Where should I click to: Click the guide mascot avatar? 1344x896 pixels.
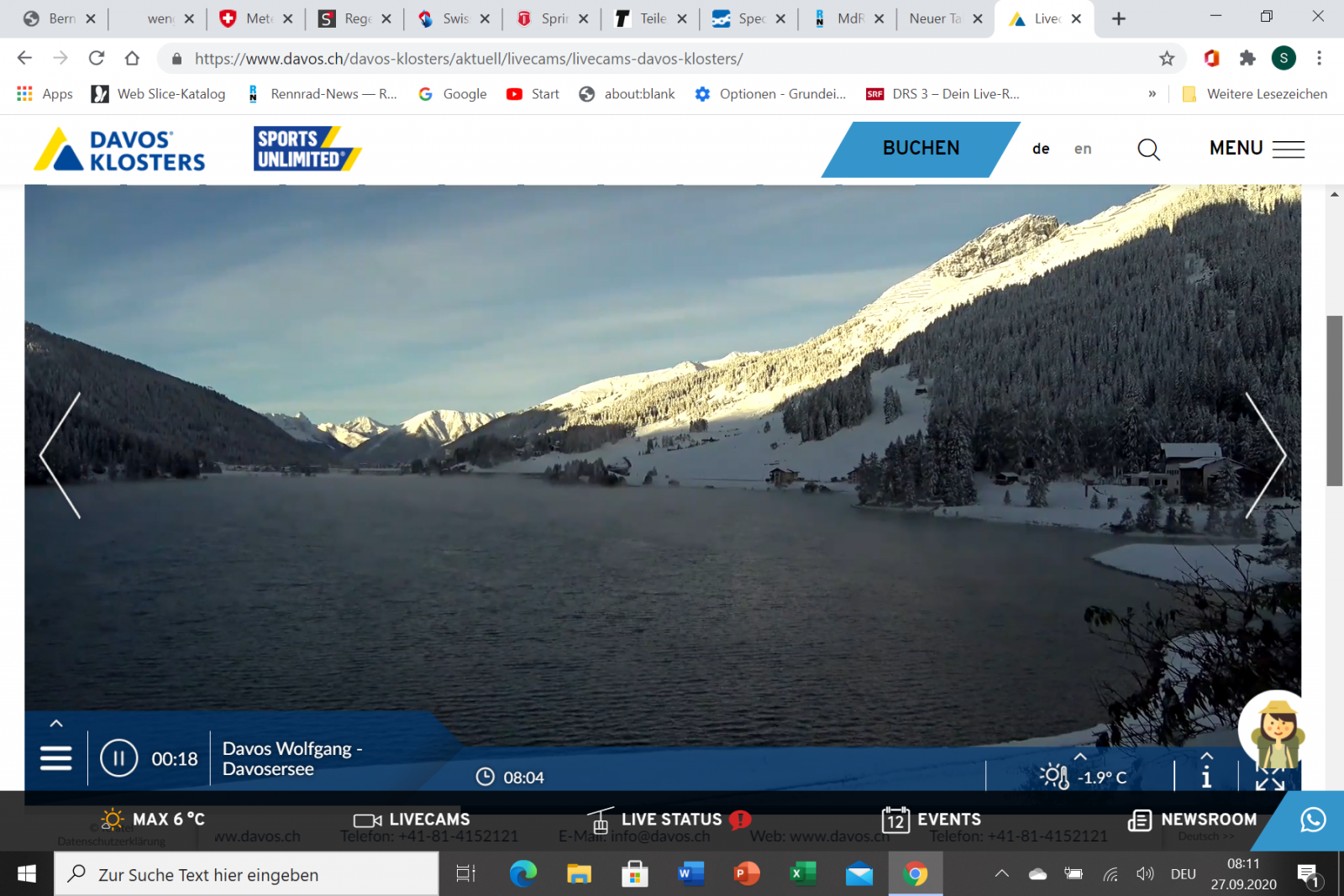1275,729
